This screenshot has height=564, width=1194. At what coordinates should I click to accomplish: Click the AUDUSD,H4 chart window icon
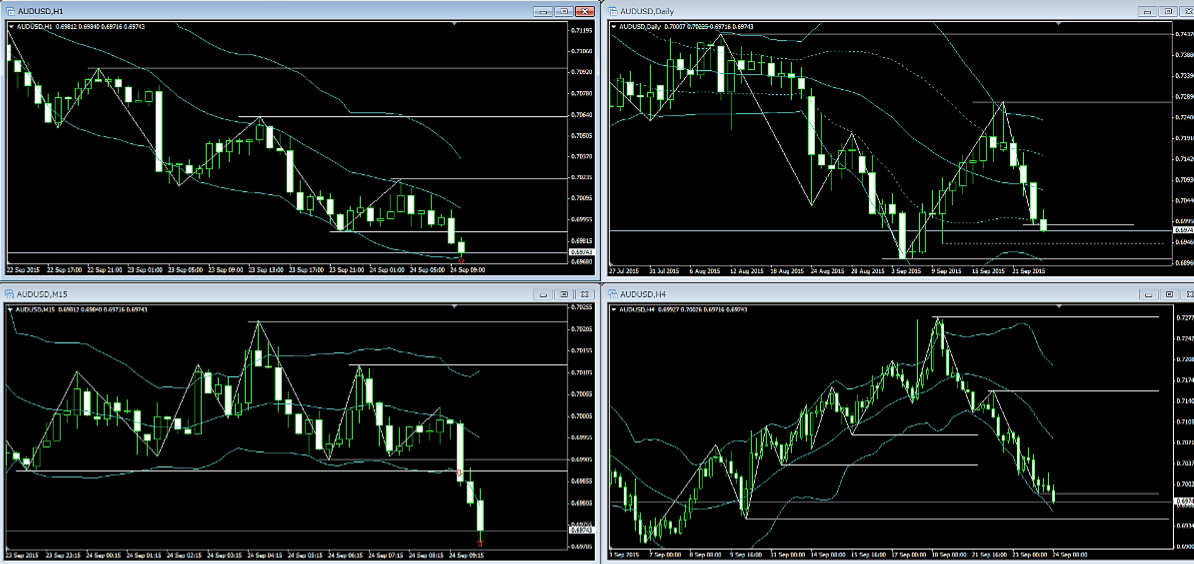612,294
